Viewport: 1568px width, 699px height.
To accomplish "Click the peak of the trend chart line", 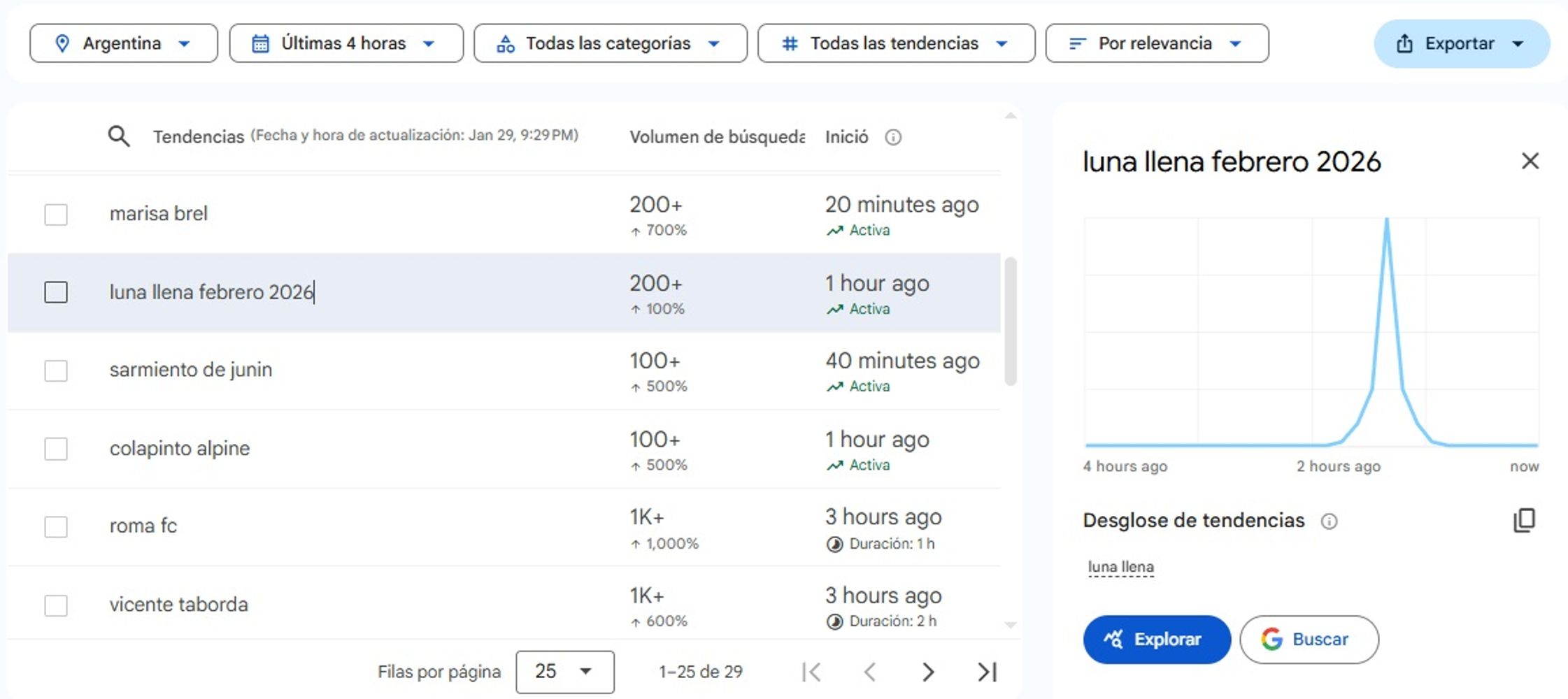I will pyautogui.click(x=1387, y=220).
